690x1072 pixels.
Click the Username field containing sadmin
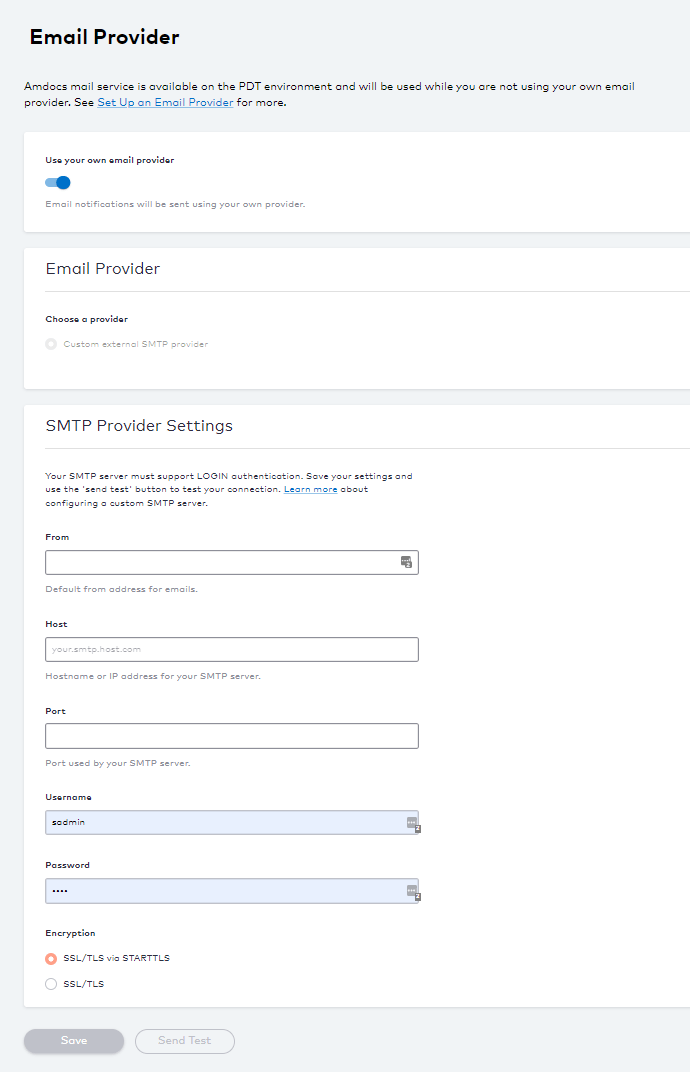(232, 822)
